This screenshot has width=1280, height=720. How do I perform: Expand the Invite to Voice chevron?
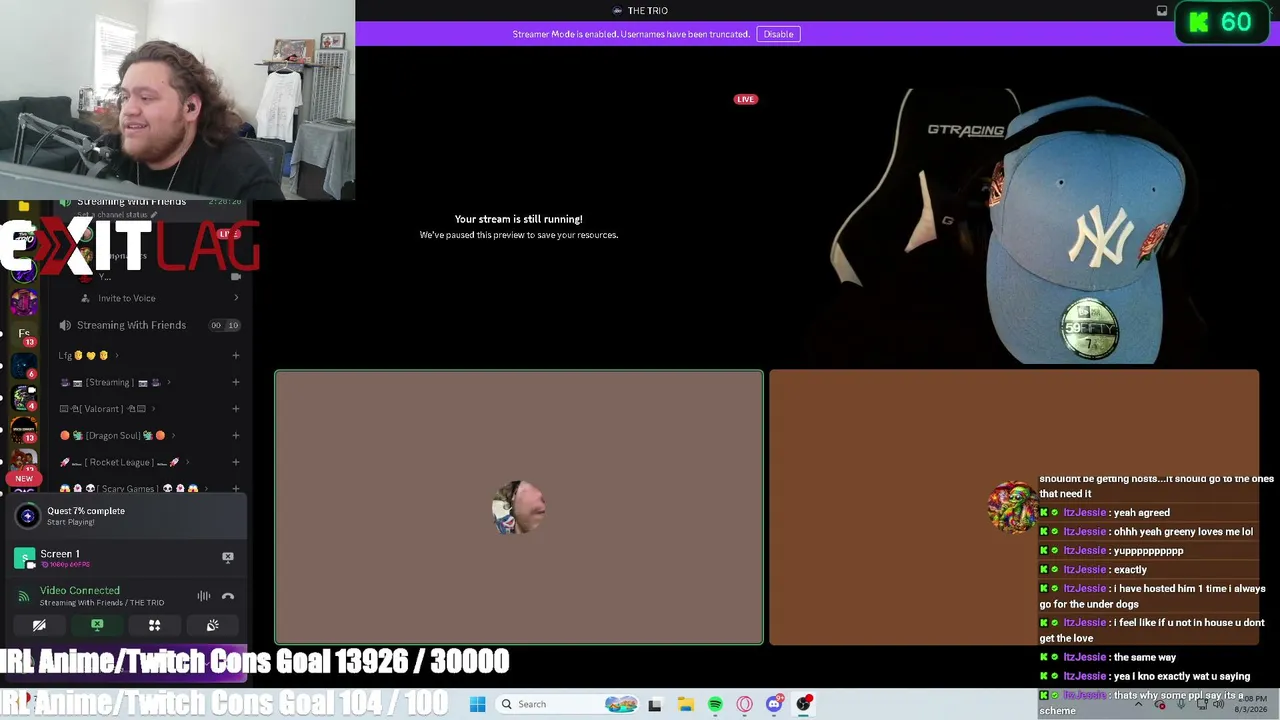pos(236,298)
